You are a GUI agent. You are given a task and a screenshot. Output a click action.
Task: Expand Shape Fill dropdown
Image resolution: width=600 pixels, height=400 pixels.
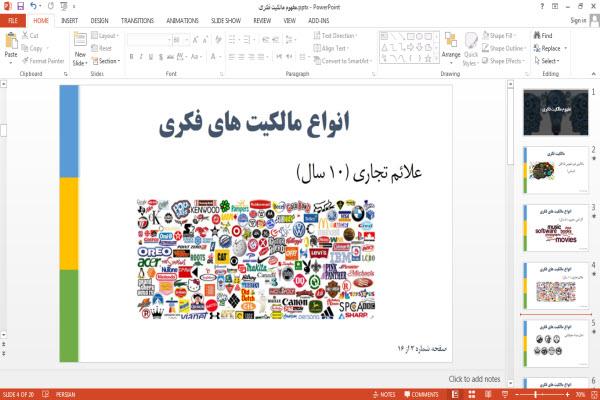click(x=499, y=36)
